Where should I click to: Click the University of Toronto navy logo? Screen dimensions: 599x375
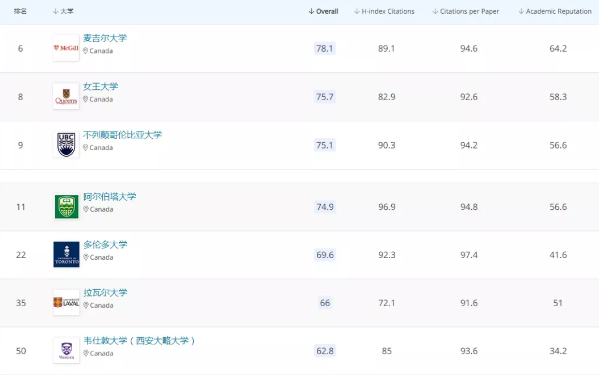pyautogui.click(x=66, y=254)
